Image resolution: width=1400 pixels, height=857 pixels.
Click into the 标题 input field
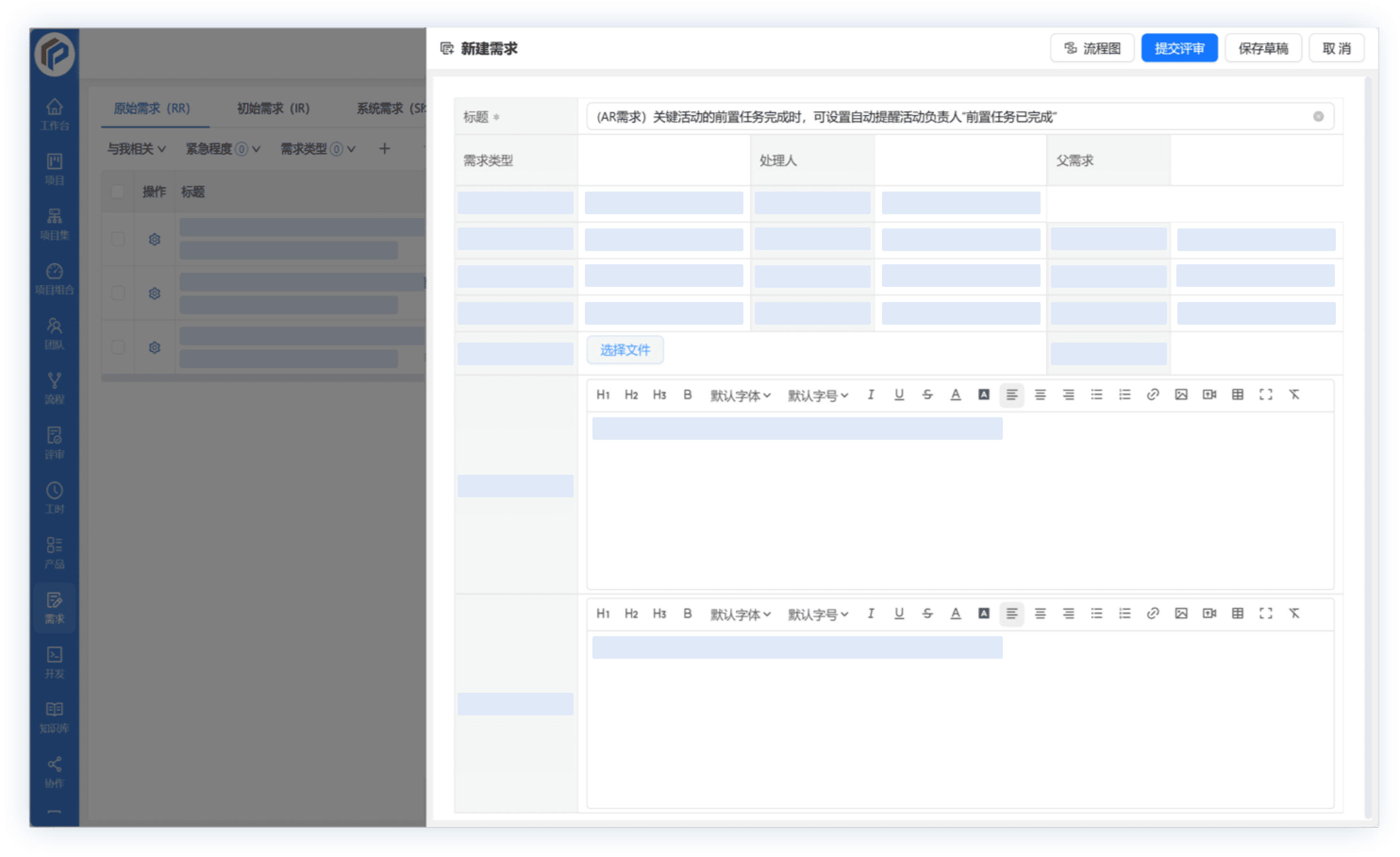click(x=960, y=117)
